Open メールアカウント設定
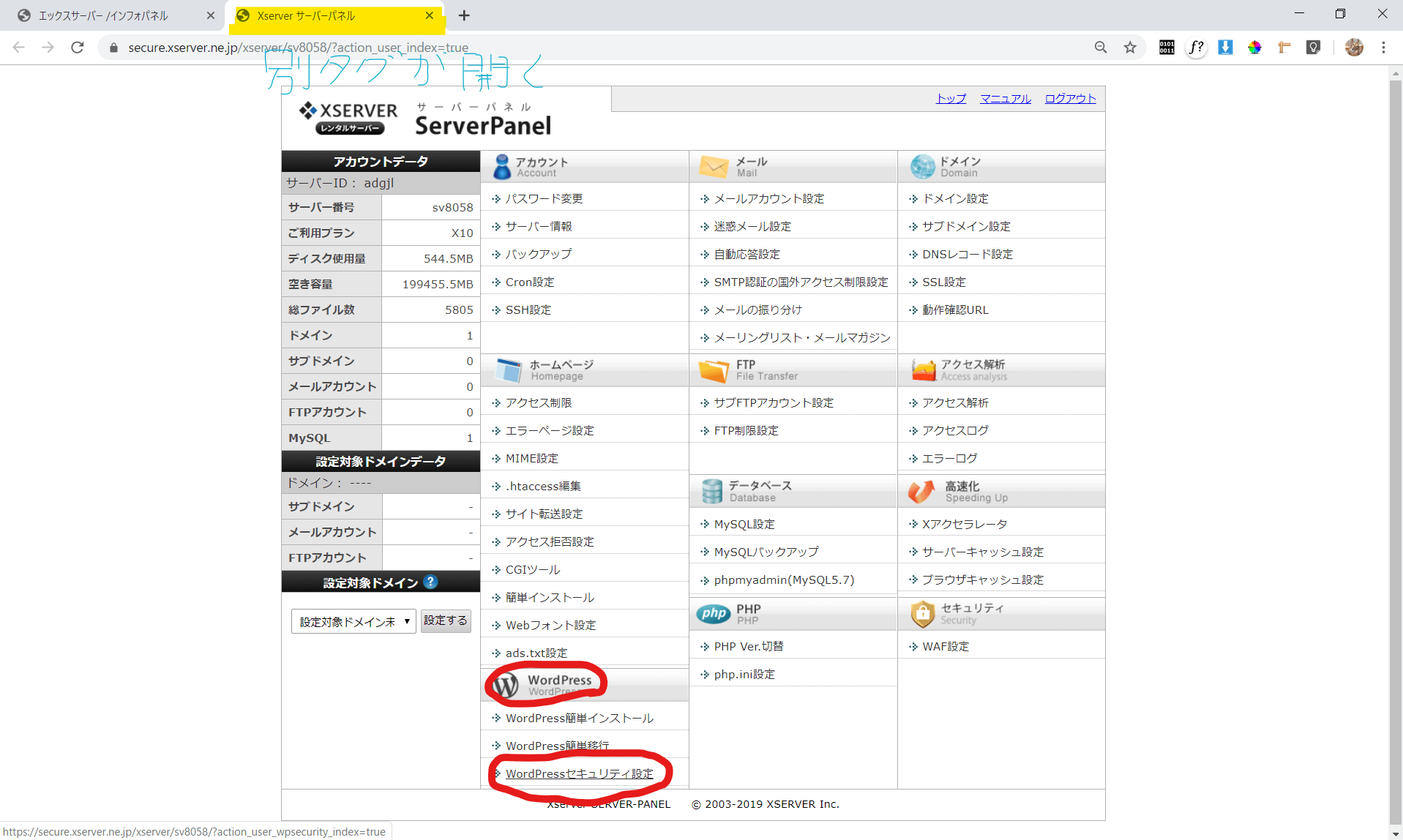Viewport: 1403px width, 840px height. coord(768,198)
